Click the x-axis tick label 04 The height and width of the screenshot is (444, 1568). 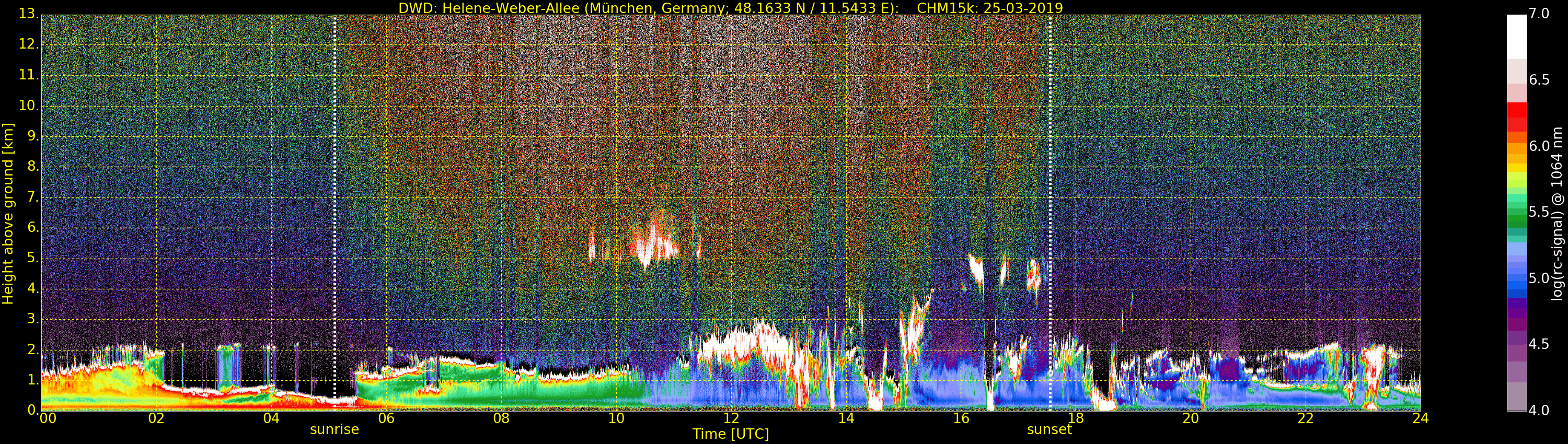point(271,418)
